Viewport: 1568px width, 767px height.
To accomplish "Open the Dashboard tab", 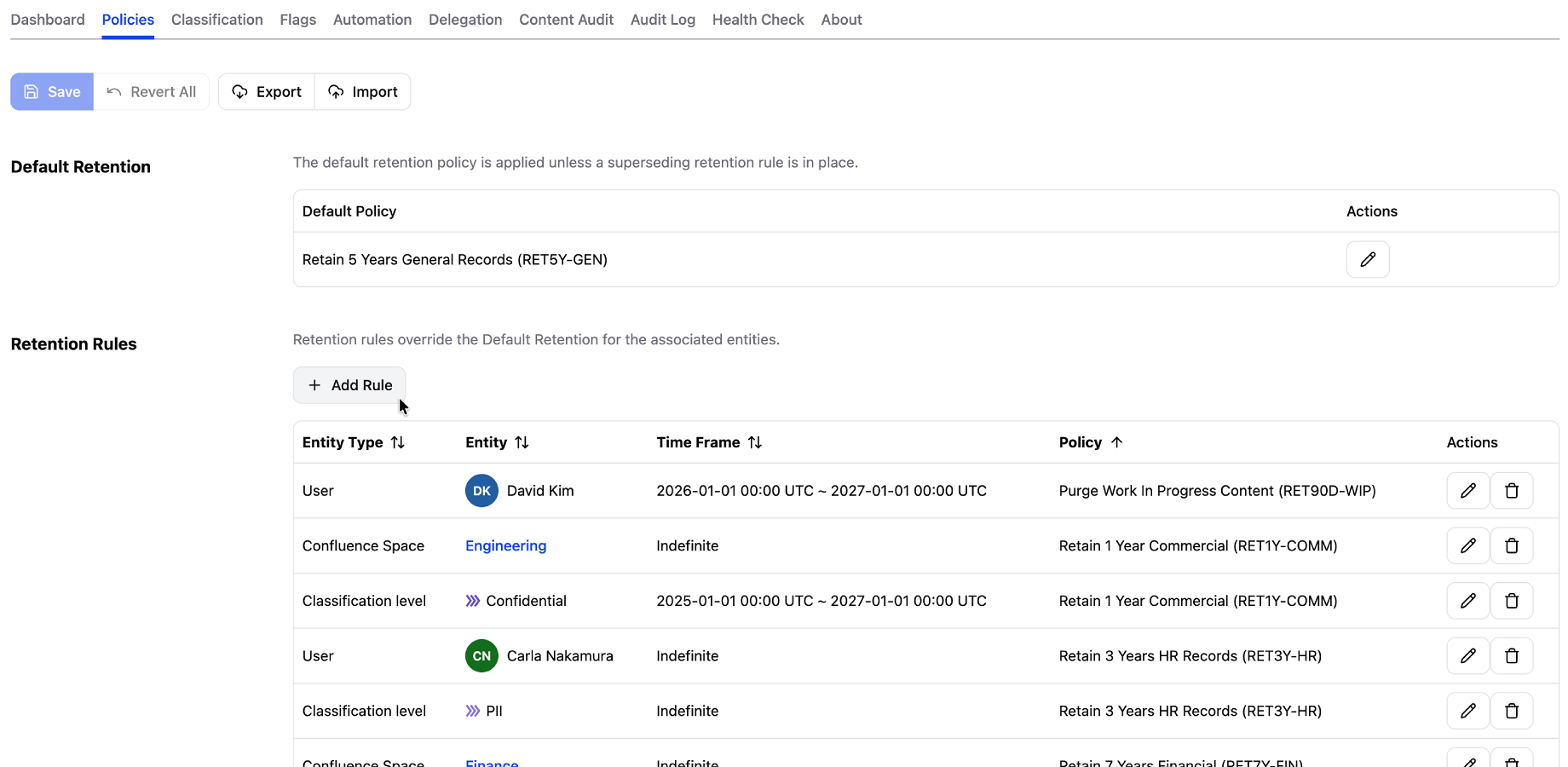I will coord(48,20).
